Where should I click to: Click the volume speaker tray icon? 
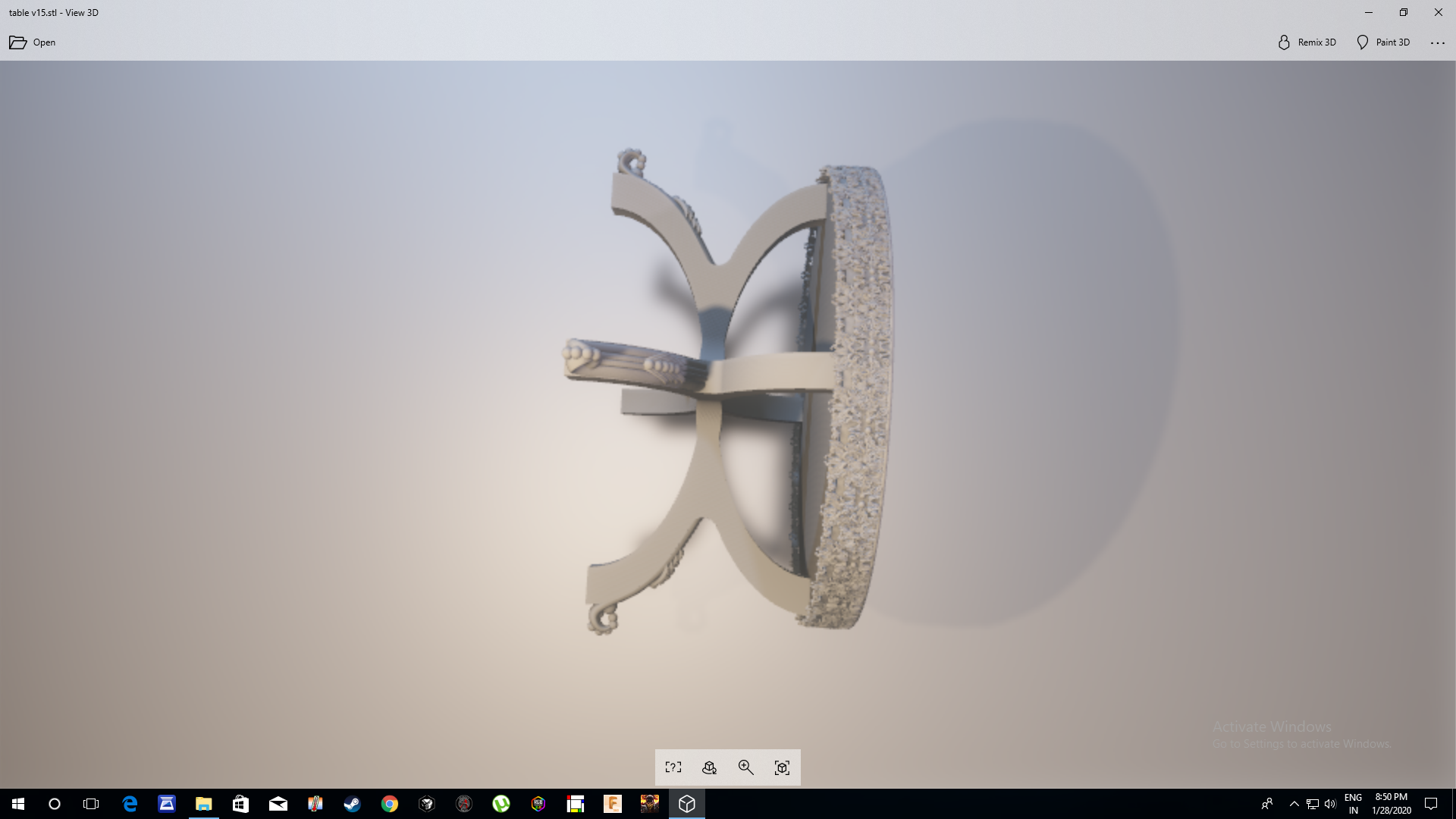pyautogui.click(x=1330, y=804)
